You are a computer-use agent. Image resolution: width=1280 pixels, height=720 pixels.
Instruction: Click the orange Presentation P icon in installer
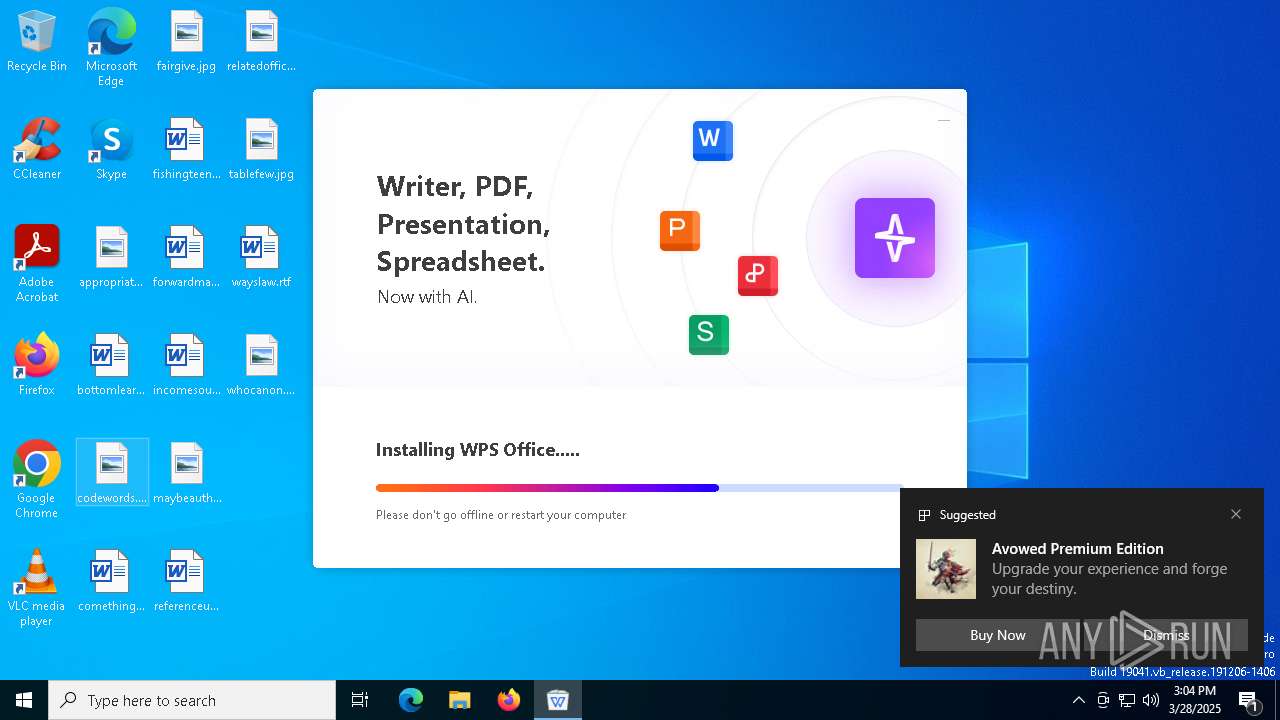(x=680, y=231)
